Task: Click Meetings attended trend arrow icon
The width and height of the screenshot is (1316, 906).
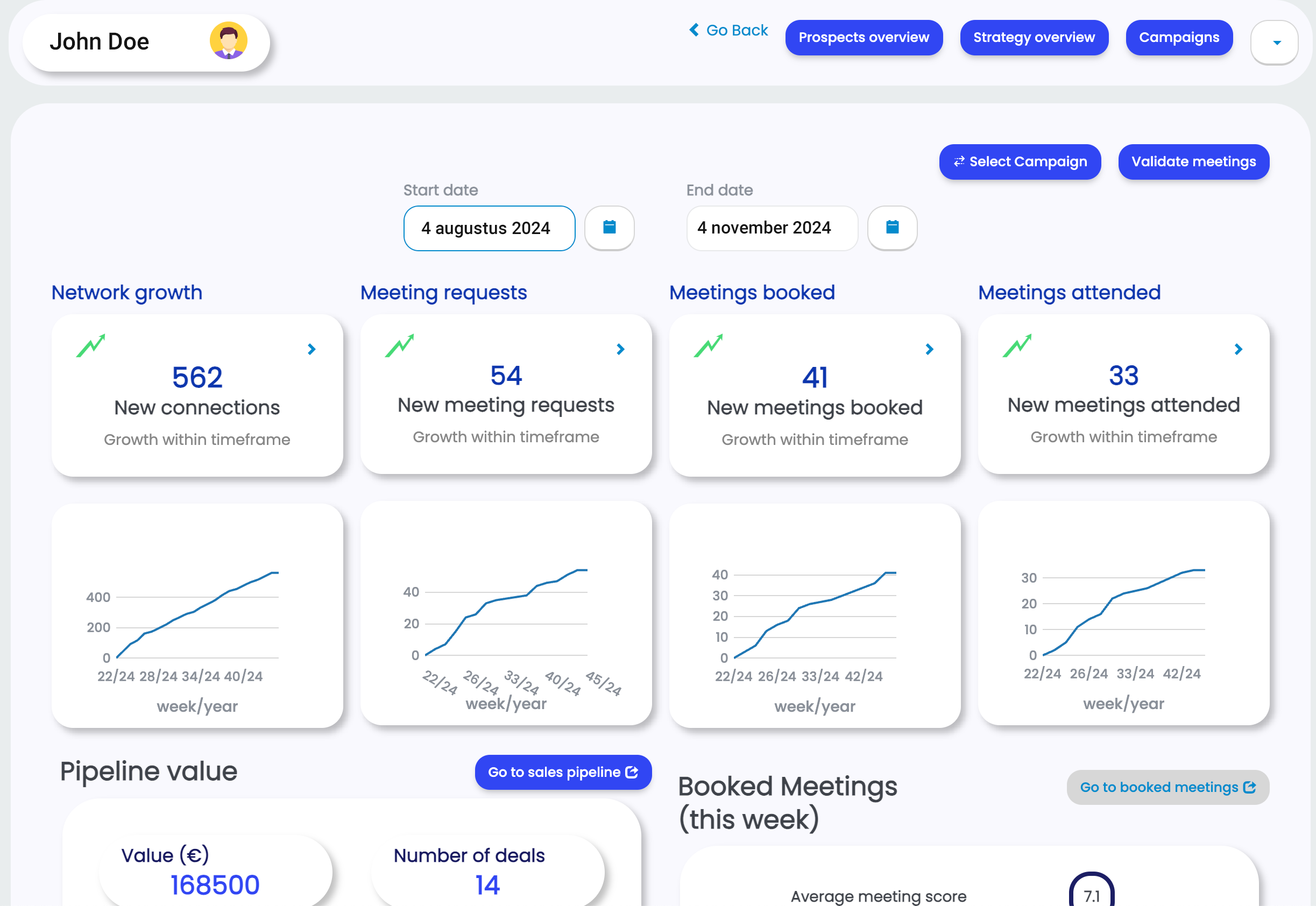Action: point(1017,346)
